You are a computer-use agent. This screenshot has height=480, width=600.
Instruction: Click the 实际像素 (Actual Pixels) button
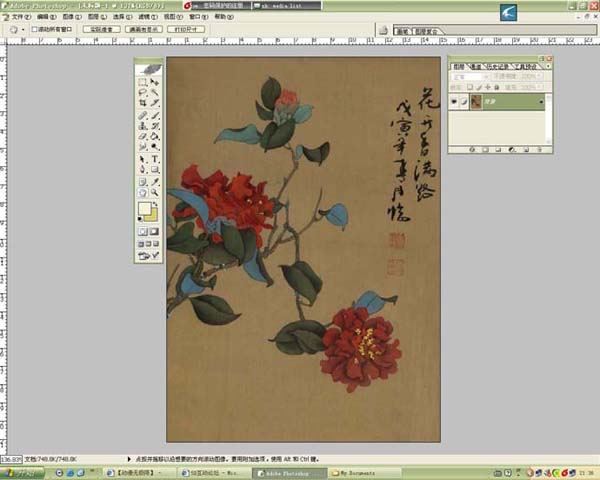101,29
